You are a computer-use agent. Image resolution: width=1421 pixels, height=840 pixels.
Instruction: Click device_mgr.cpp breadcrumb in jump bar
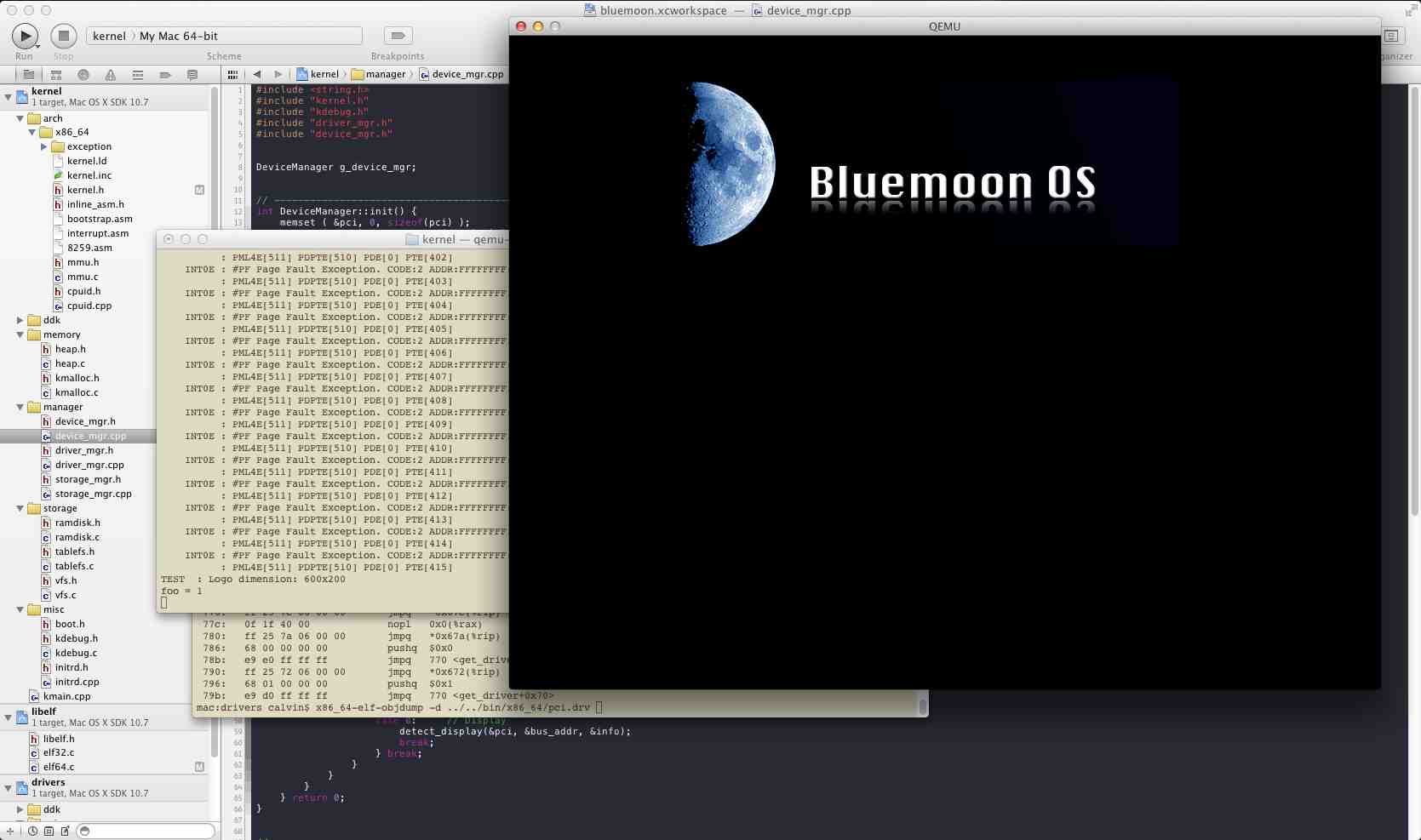[x=461, y=75]
